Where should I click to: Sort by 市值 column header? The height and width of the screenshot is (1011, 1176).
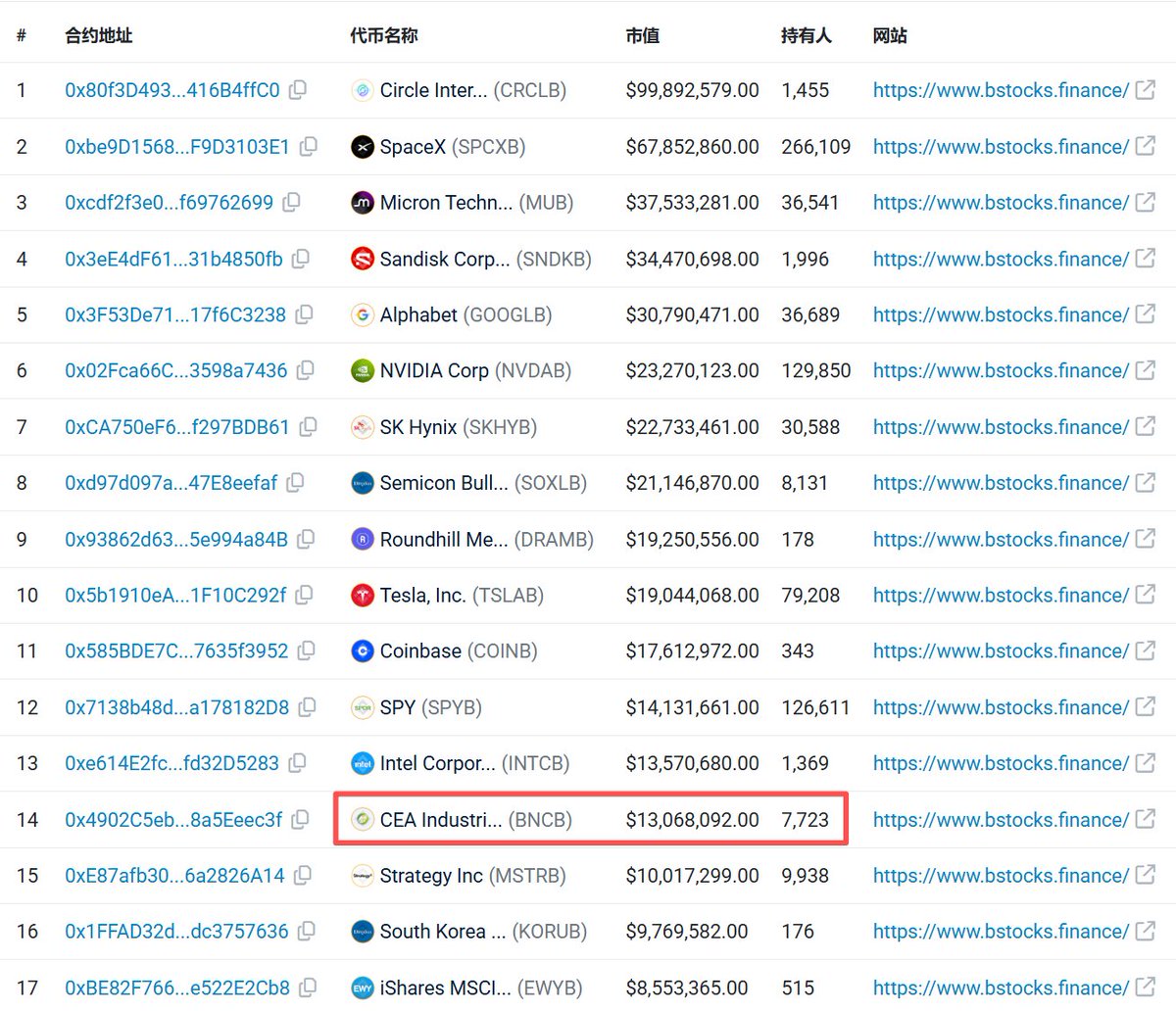click(x=643, y=35)
